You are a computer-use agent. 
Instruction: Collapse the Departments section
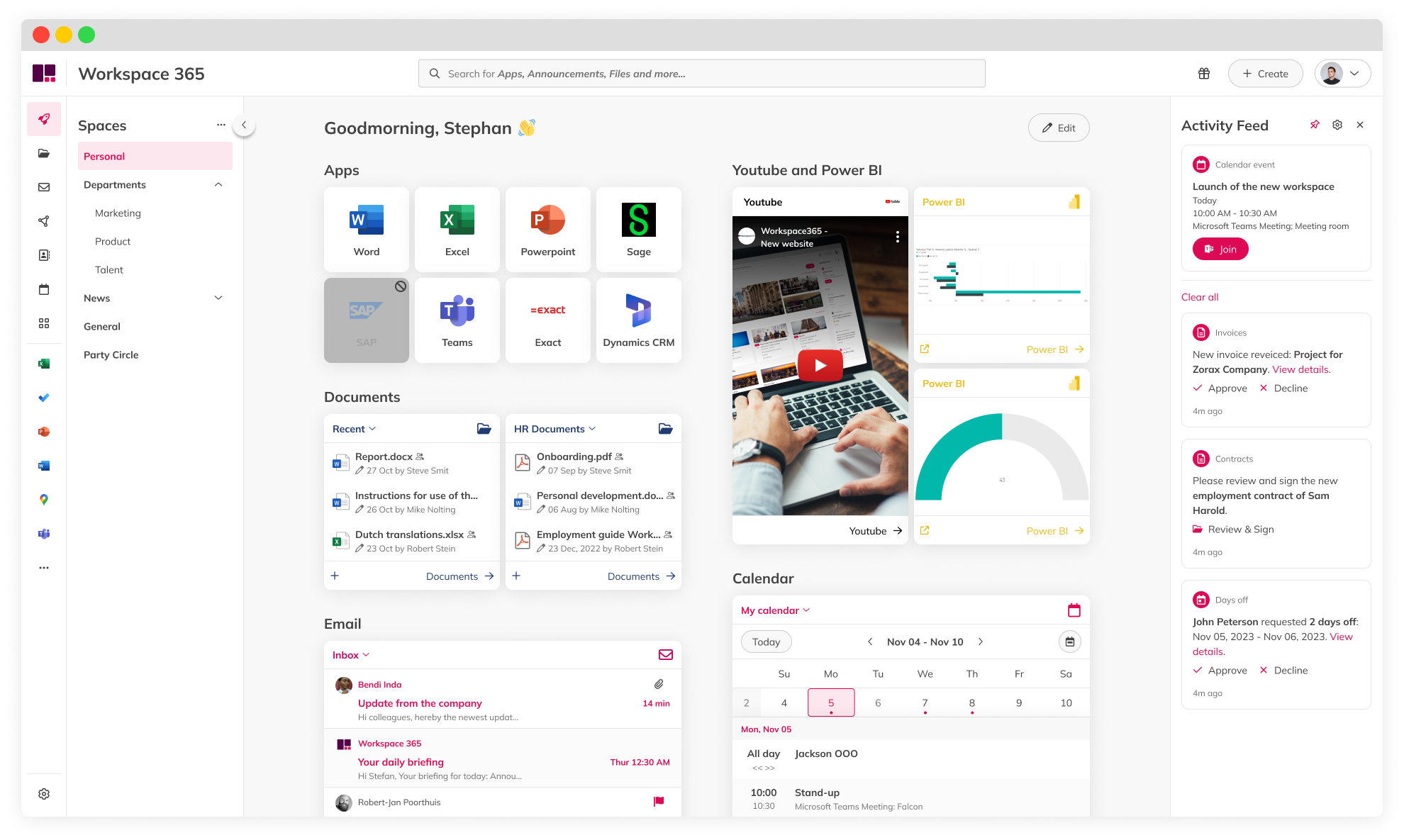(x=218, y=184)
